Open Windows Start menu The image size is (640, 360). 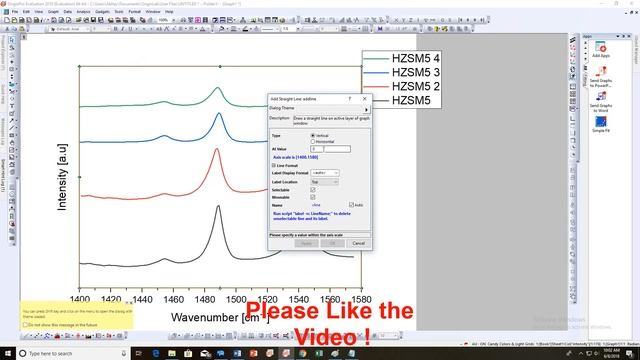pos(8,353)
